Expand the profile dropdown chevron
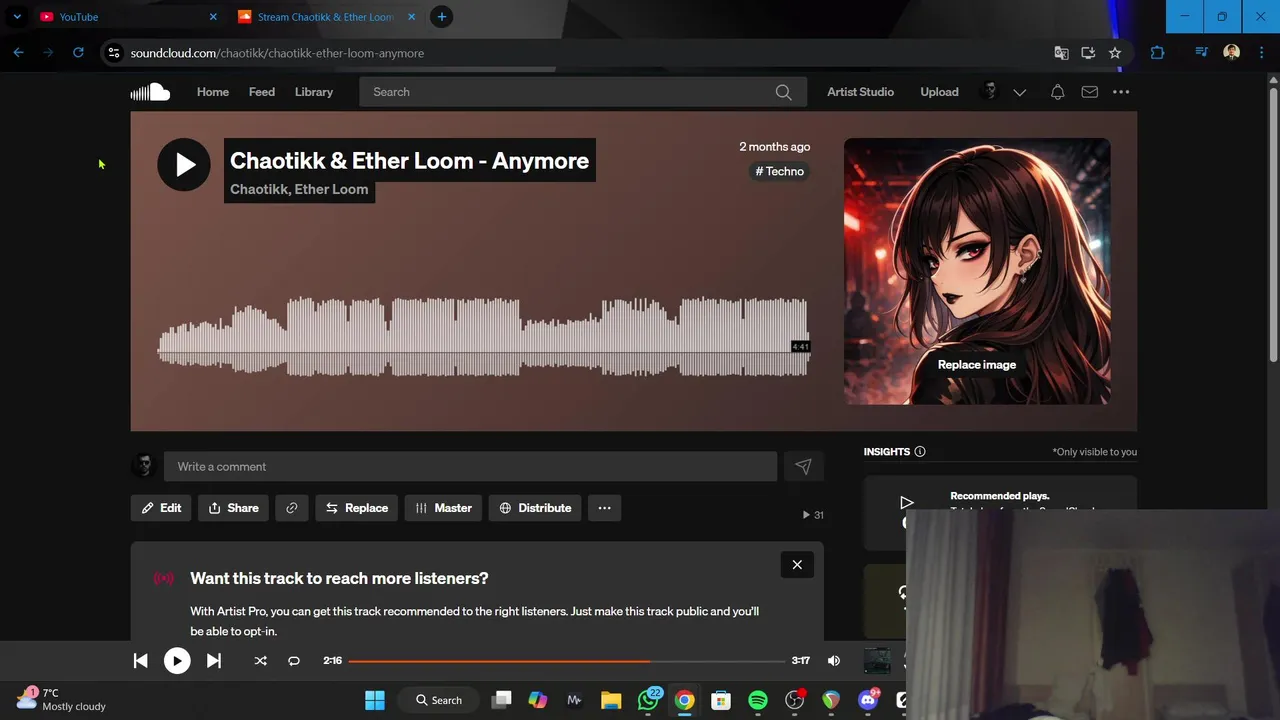 (1019, 92)
